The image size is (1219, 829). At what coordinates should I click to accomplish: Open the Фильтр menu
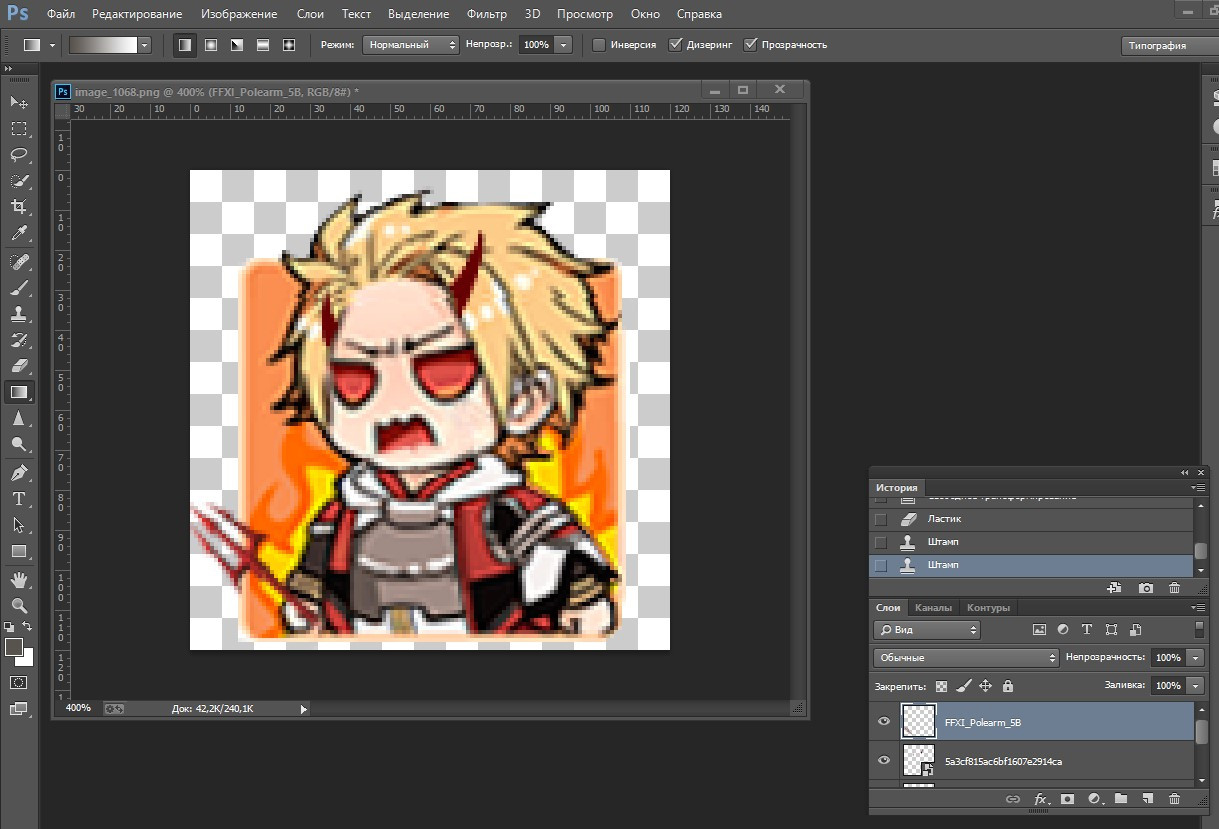[486, 14]
